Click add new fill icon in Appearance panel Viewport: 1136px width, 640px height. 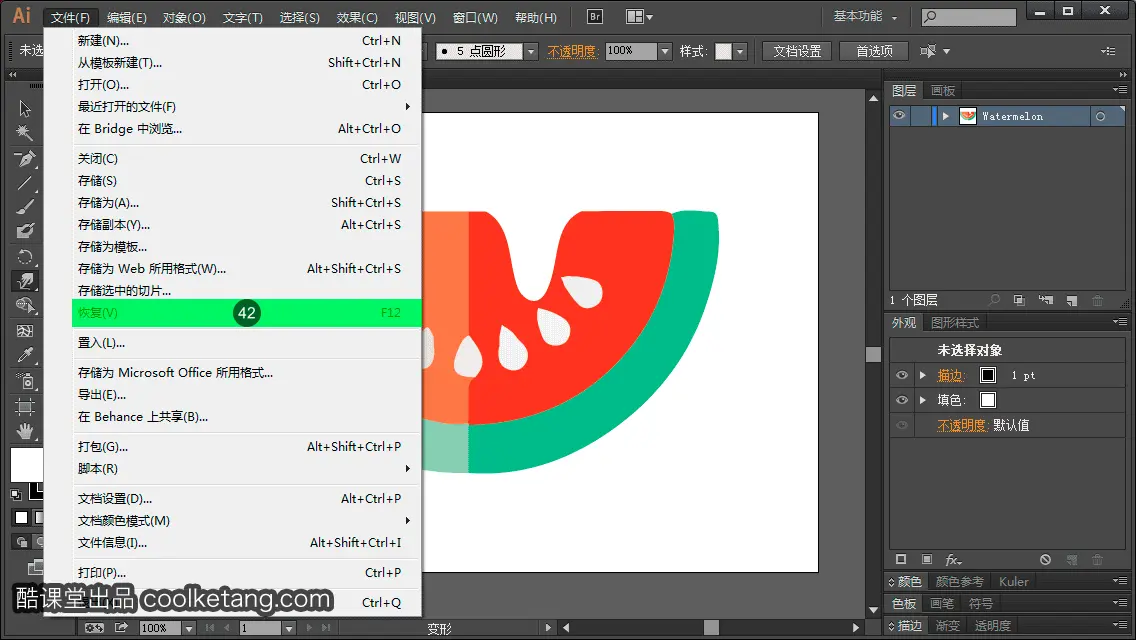click(927, 560)
